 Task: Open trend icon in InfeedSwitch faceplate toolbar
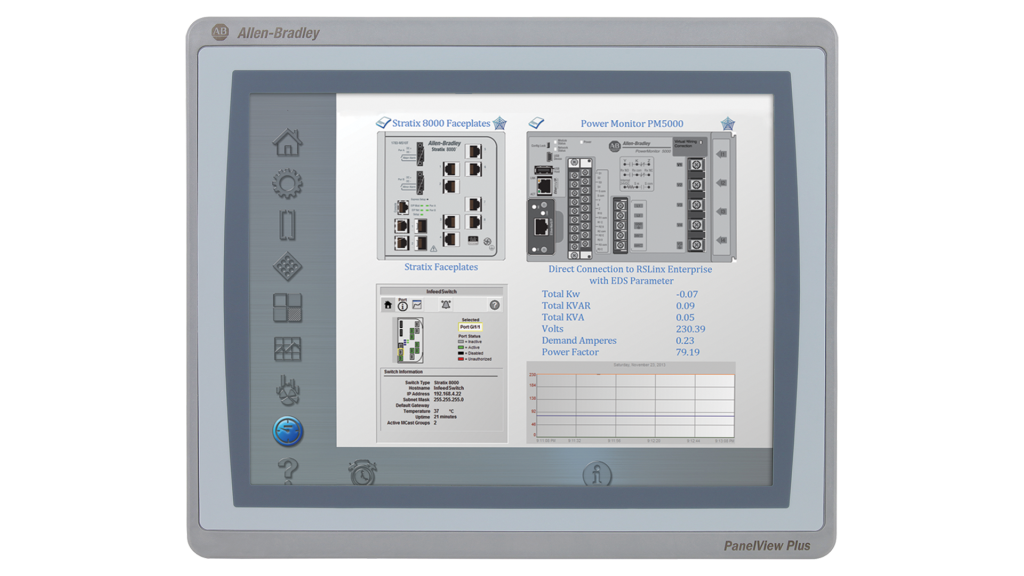point(417,305)
